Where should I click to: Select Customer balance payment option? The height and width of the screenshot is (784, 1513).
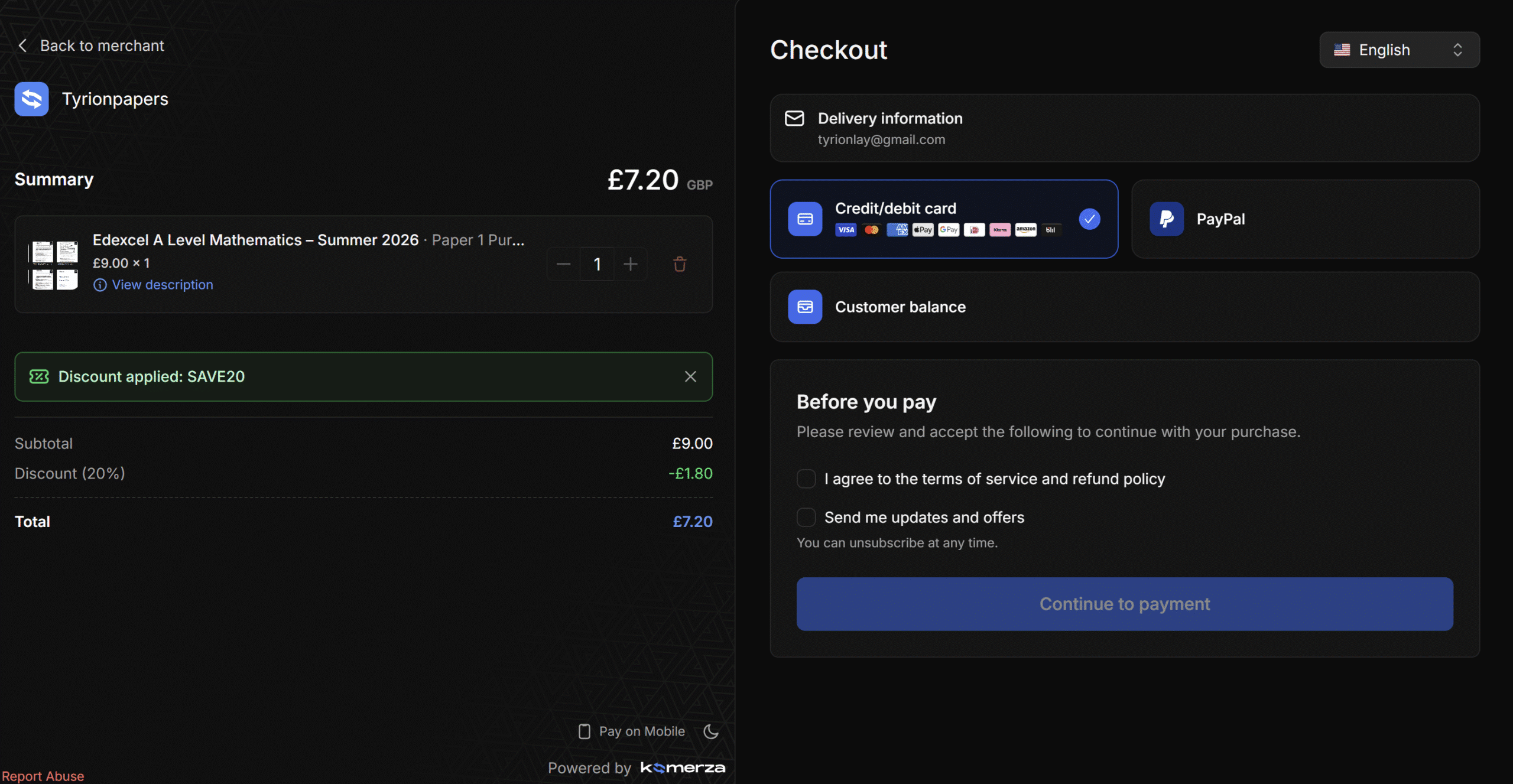(x=1125, y=307)
